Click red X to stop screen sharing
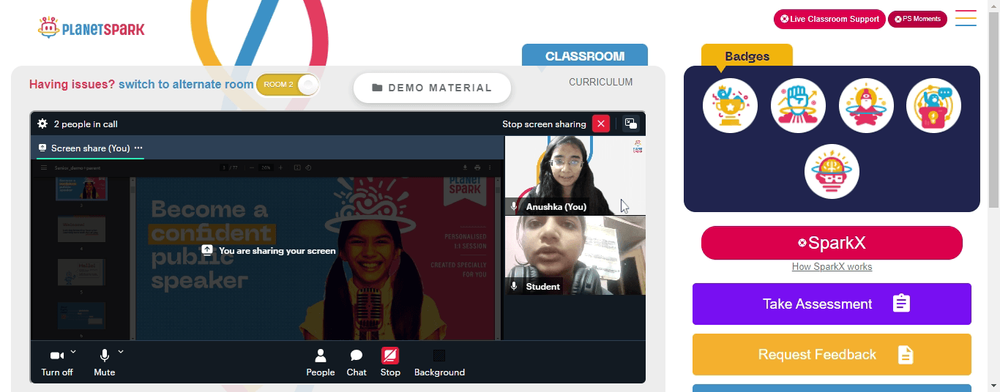This screenshot has height=392, width=1000. tap(601, 124)
